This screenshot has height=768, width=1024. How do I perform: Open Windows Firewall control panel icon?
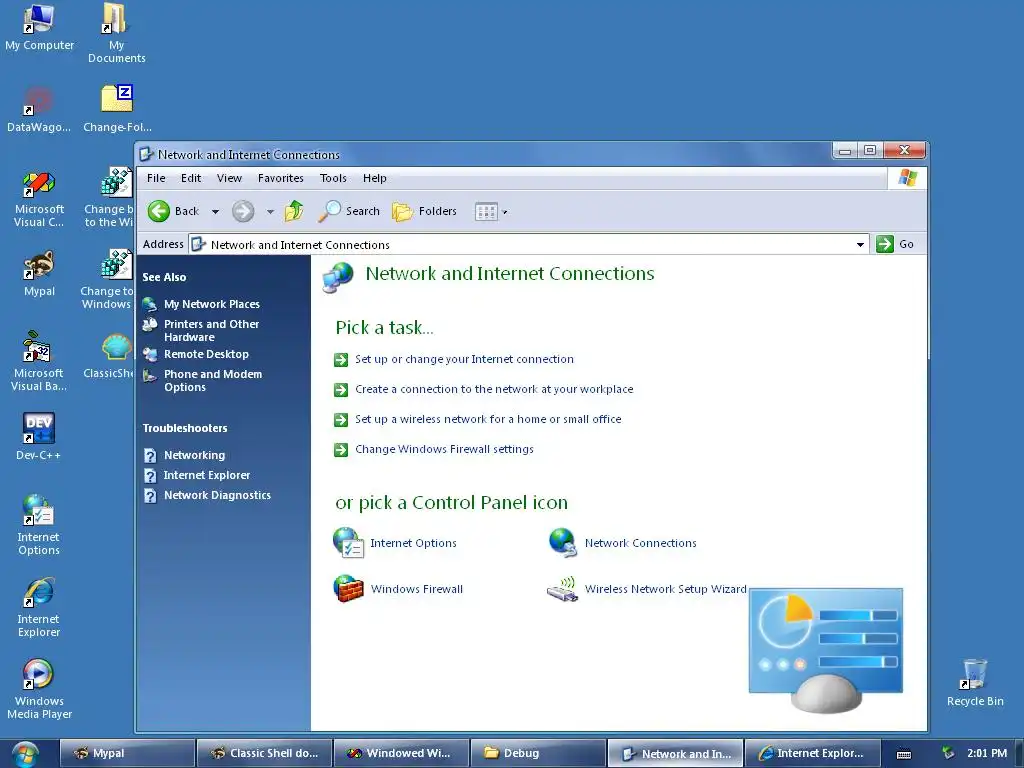398,588
